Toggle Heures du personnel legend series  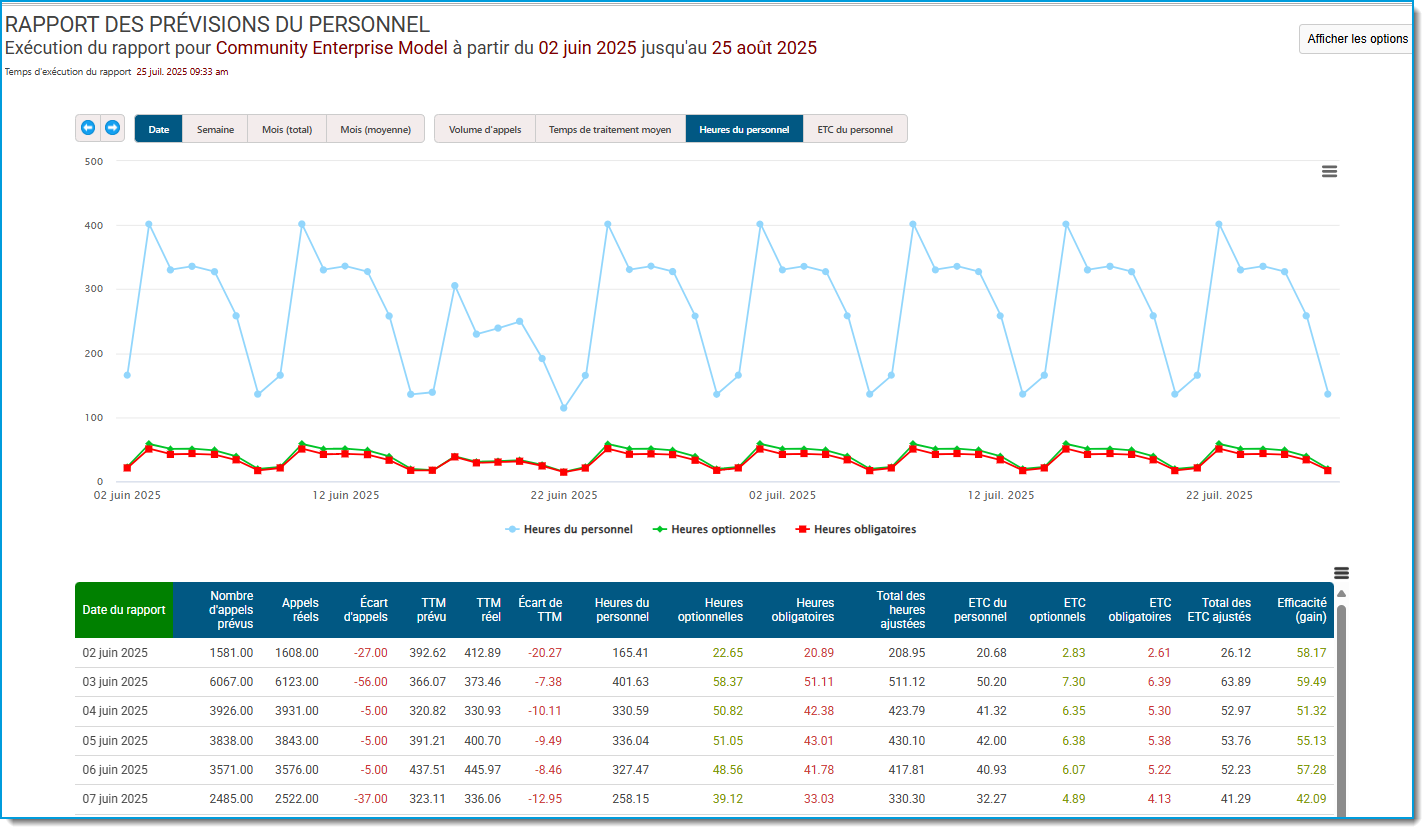[x=569, y=529]
